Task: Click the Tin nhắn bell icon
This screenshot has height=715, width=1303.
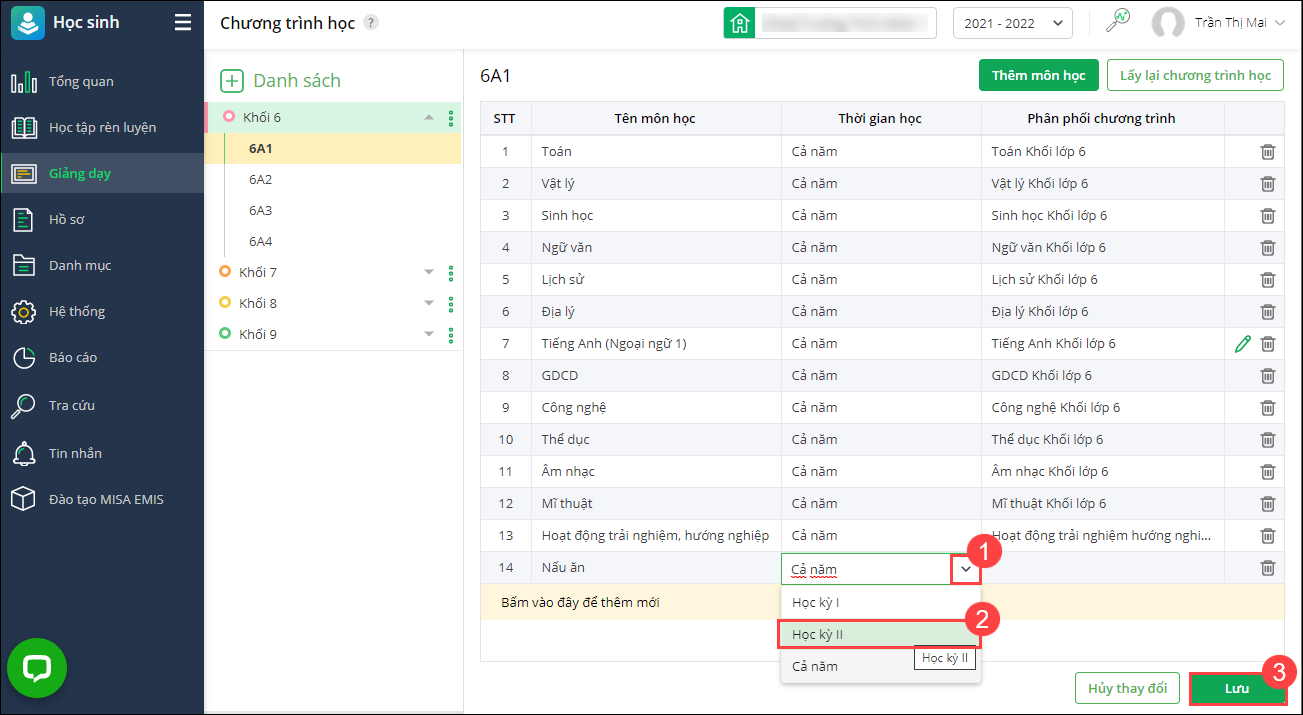Action: point(24,453)
